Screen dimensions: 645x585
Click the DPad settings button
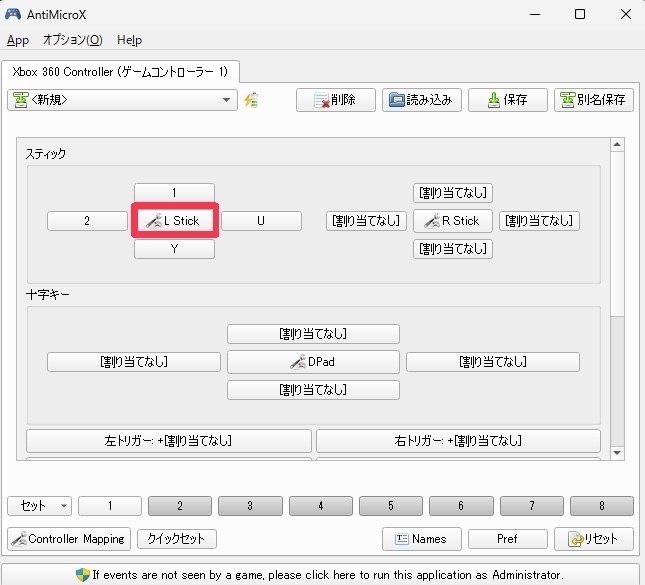[x=313, y=362]
